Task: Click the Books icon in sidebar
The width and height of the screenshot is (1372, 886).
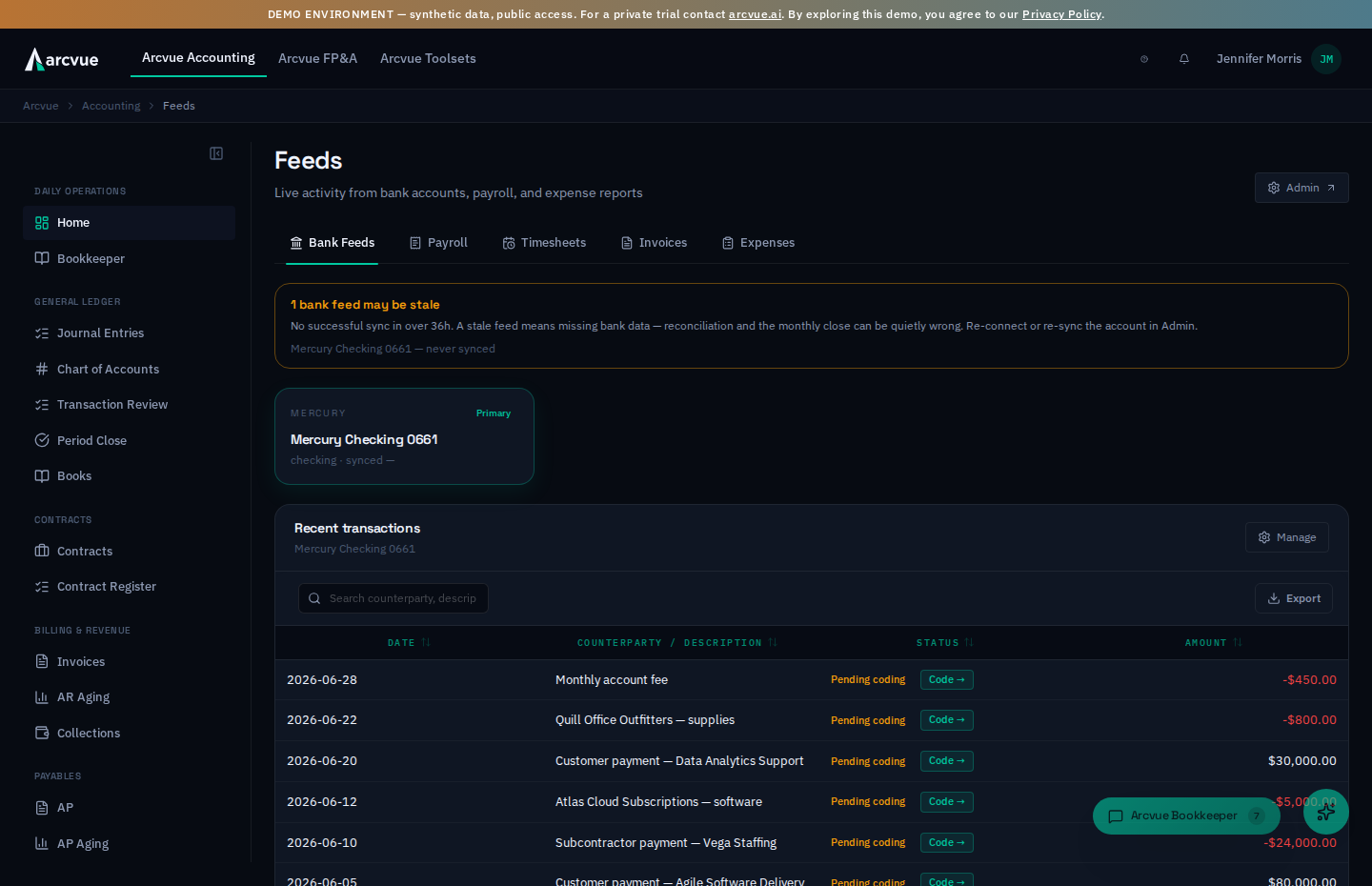Action: click(42, 476)
